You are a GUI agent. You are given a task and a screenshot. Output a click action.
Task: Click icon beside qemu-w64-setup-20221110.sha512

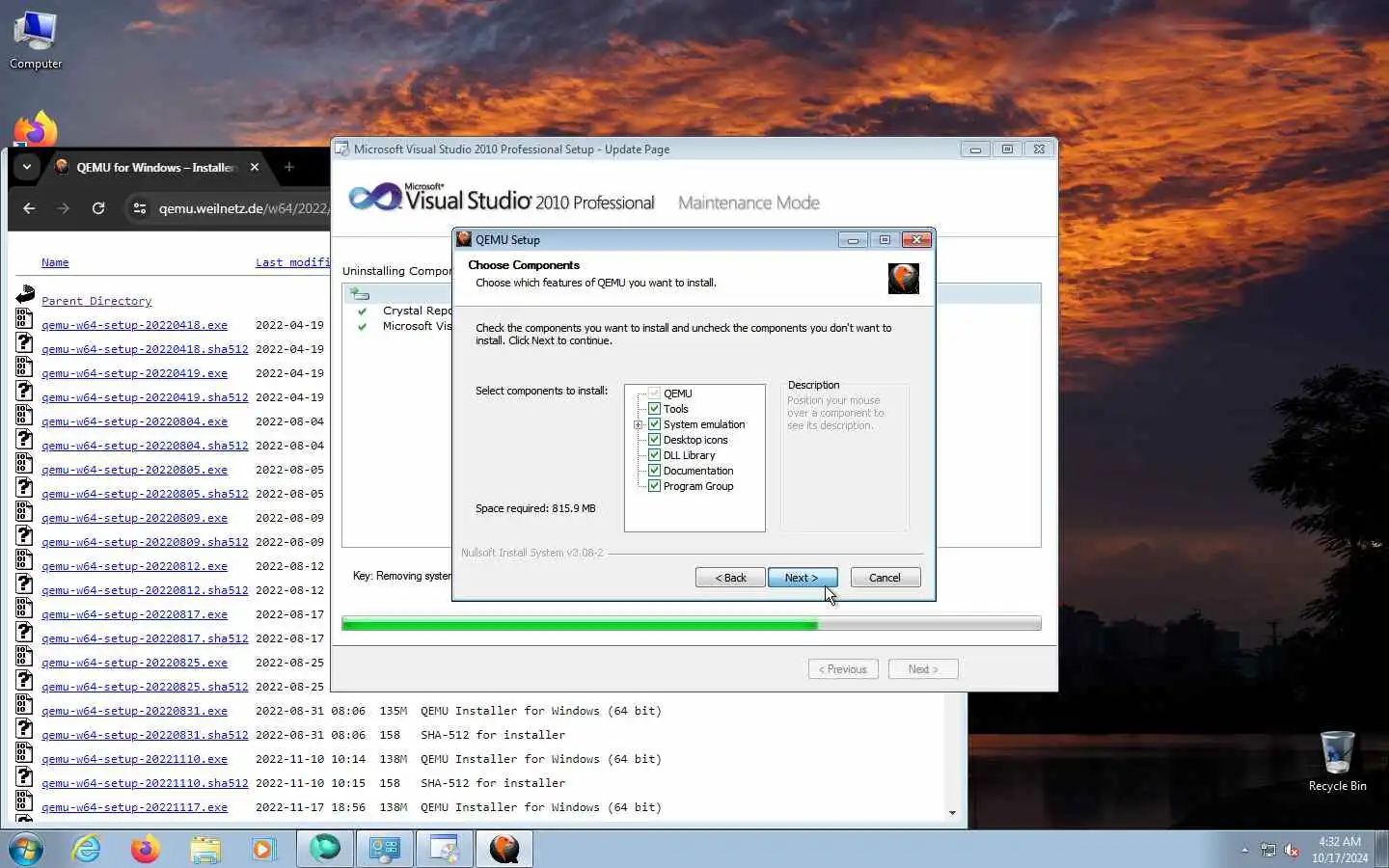click(x=24, y=777)
